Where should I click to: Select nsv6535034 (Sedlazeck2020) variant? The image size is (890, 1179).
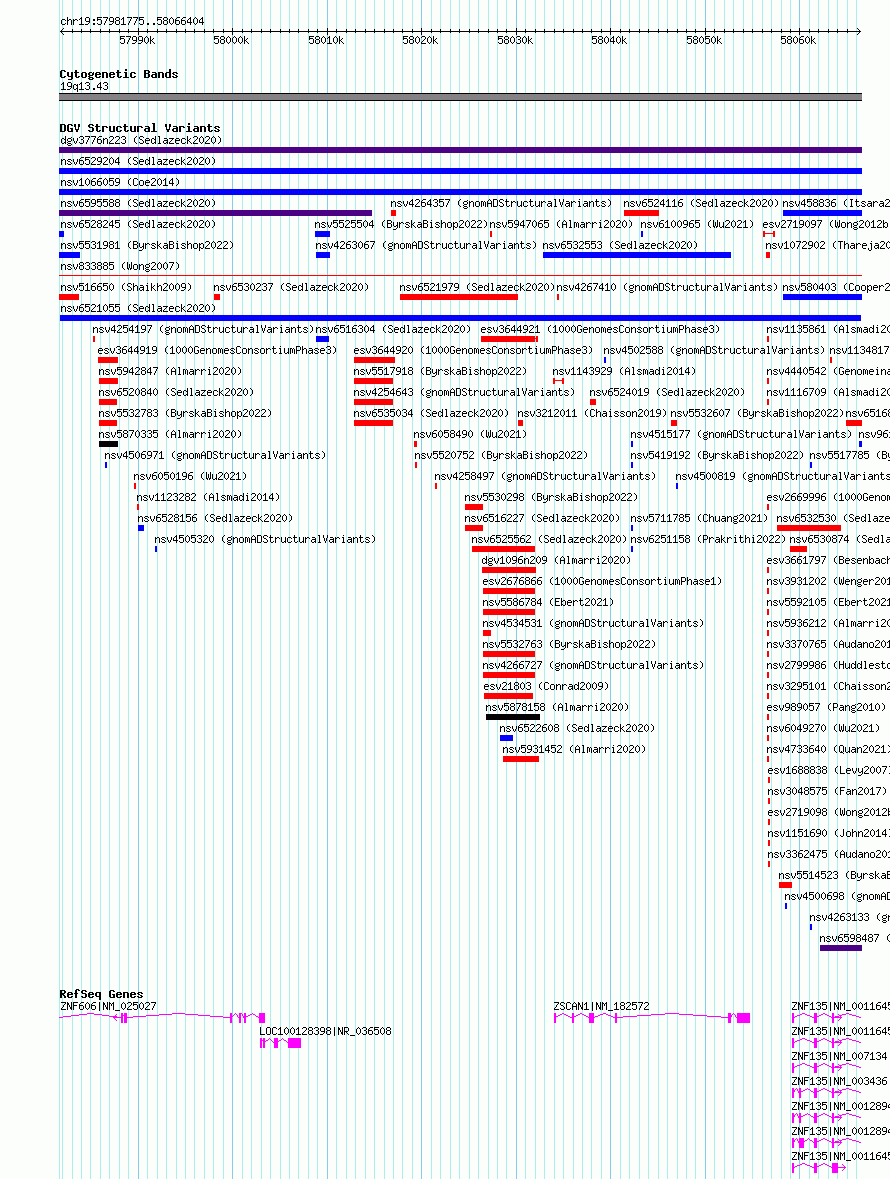coord(431,414)
